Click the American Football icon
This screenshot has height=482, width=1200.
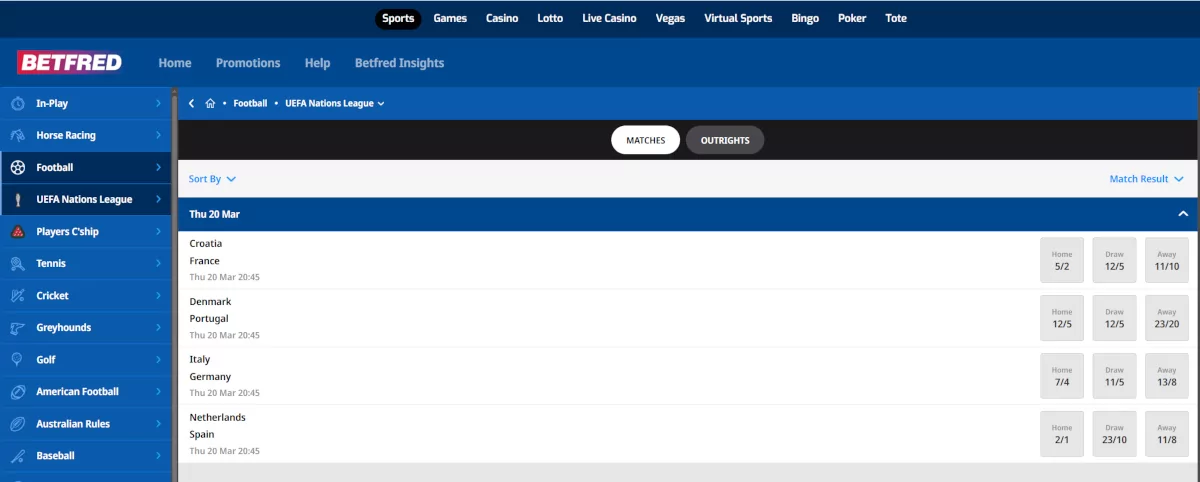tap(18, 391)
